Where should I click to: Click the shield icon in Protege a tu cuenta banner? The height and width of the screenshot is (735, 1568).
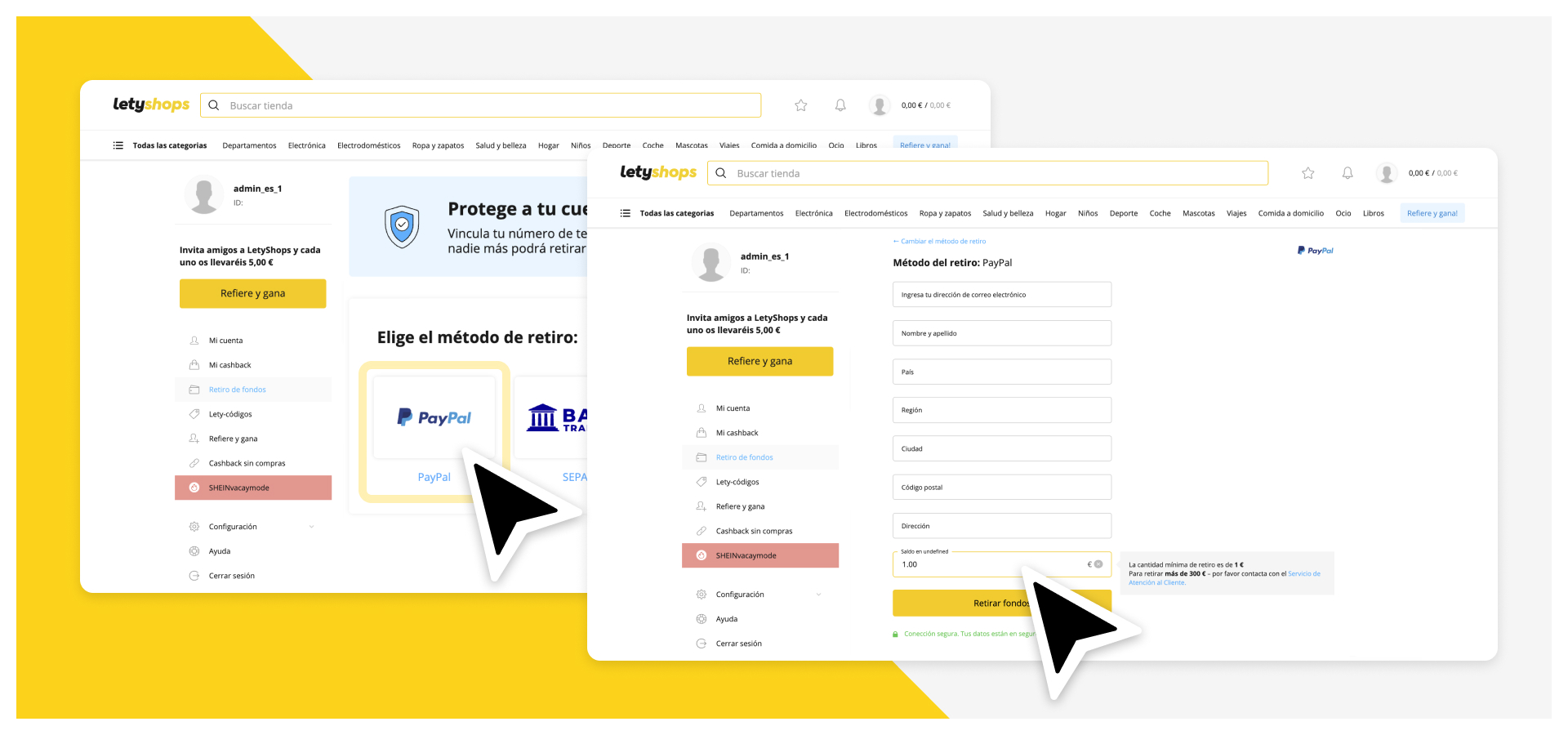pyautogui.click(x=402, y=226)
